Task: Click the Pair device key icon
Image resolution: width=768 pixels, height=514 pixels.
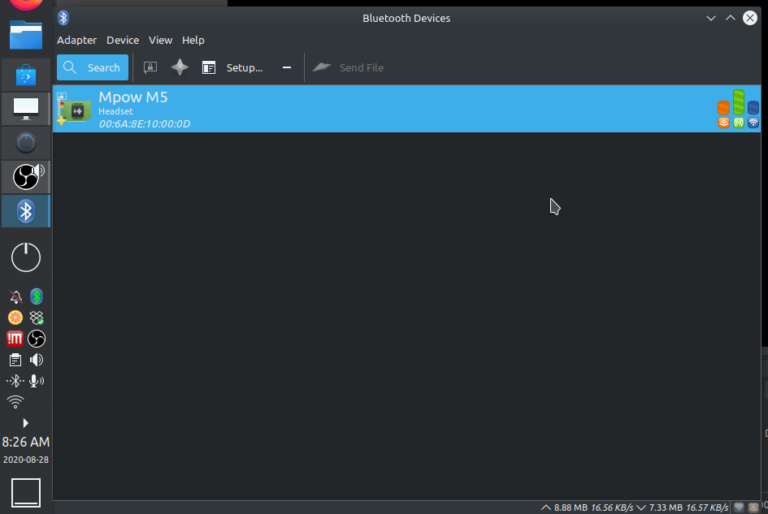Action: tap(150, 68)
